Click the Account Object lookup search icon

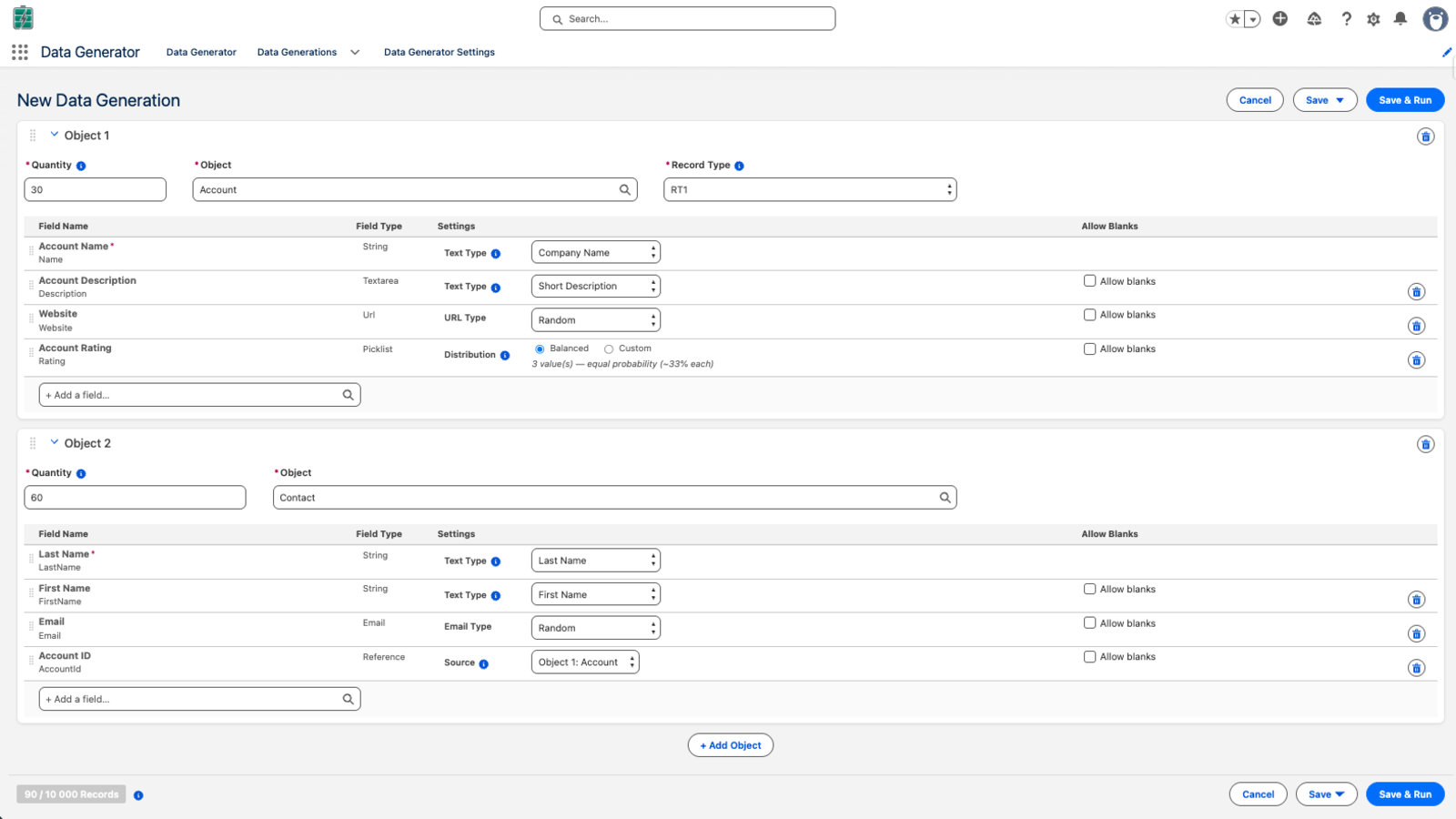coord(625,190)
